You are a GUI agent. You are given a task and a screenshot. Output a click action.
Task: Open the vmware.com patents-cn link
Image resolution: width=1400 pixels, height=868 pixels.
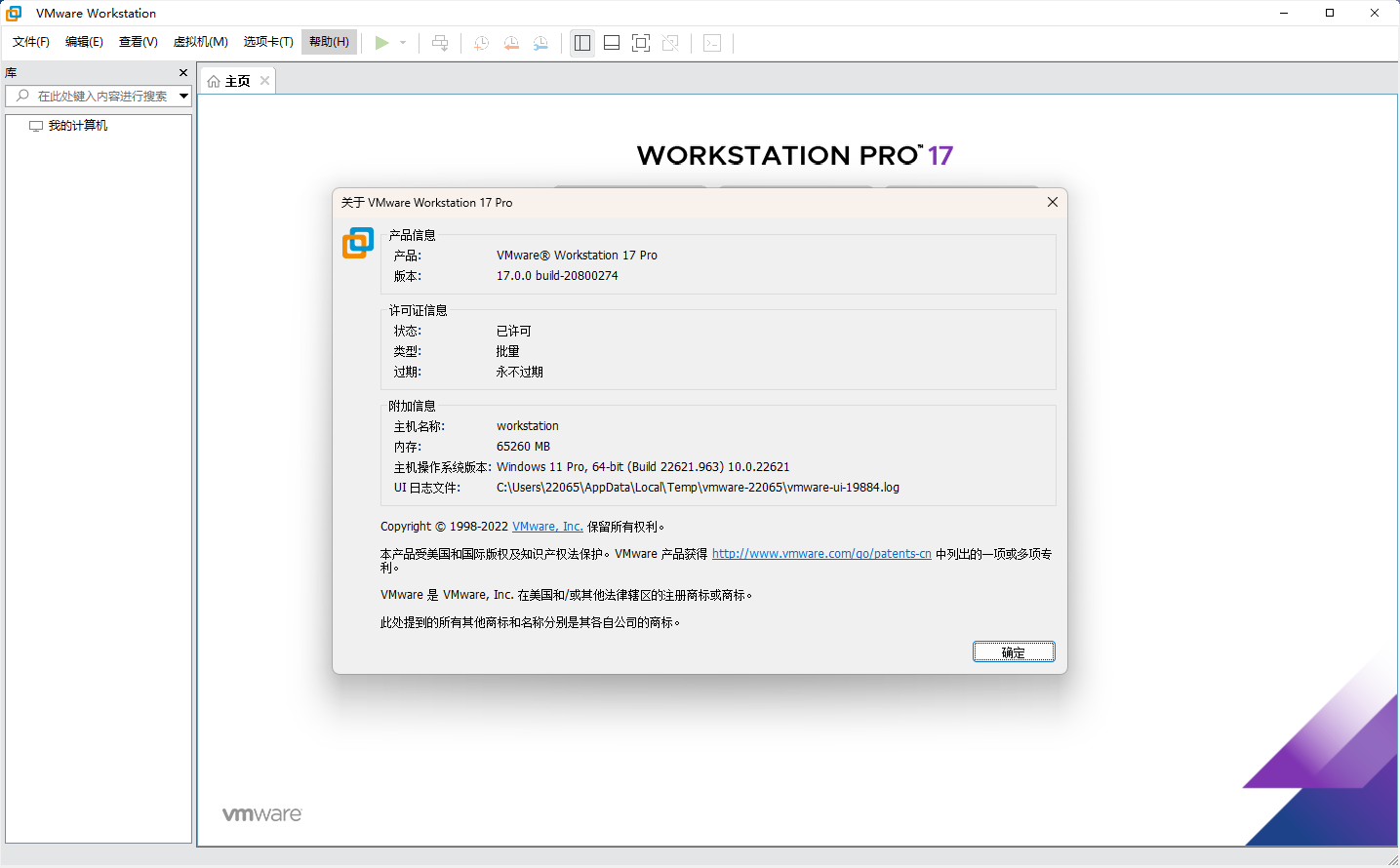(x=821, y=554)
